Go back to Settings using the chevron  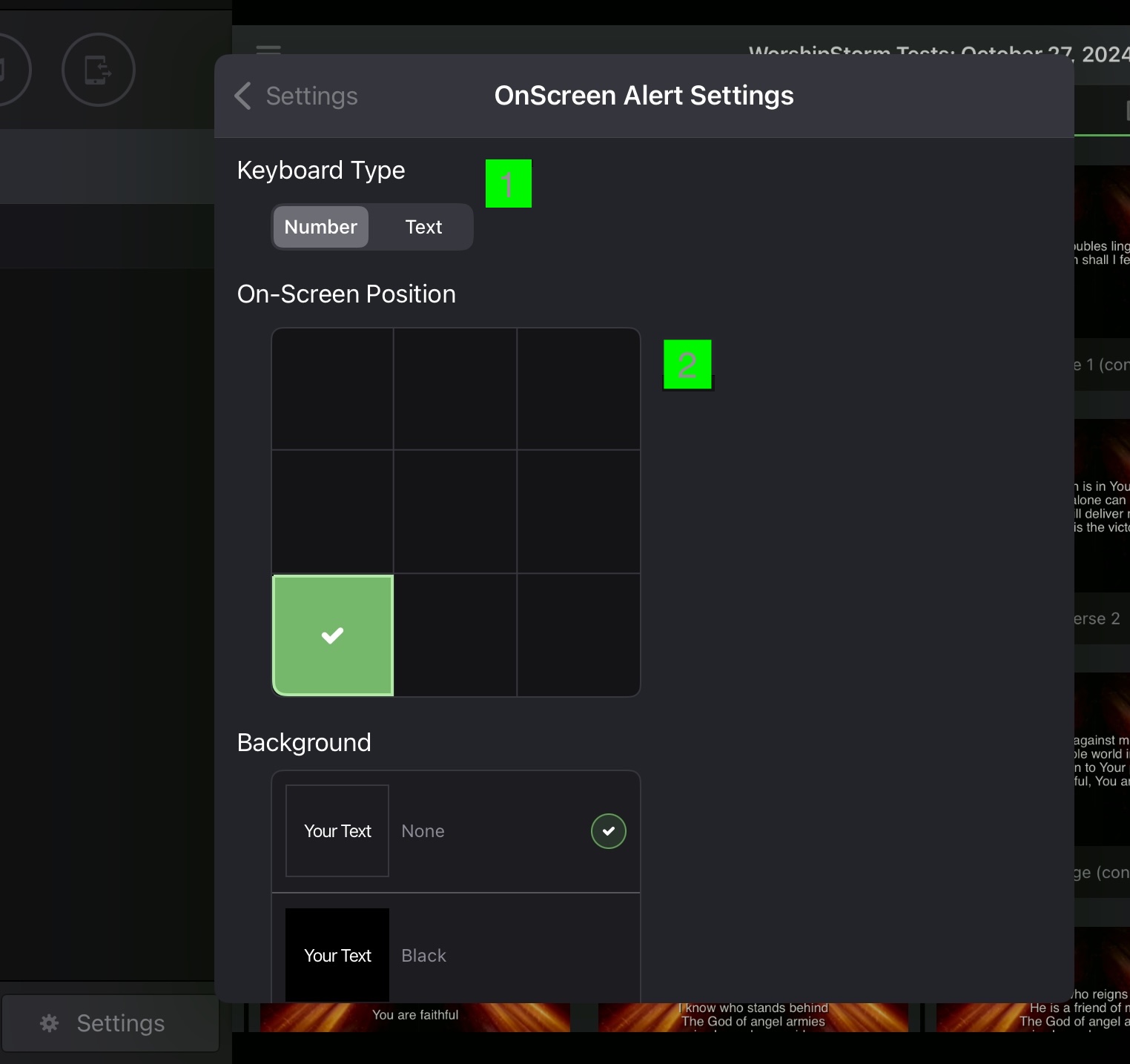(242, 96)
